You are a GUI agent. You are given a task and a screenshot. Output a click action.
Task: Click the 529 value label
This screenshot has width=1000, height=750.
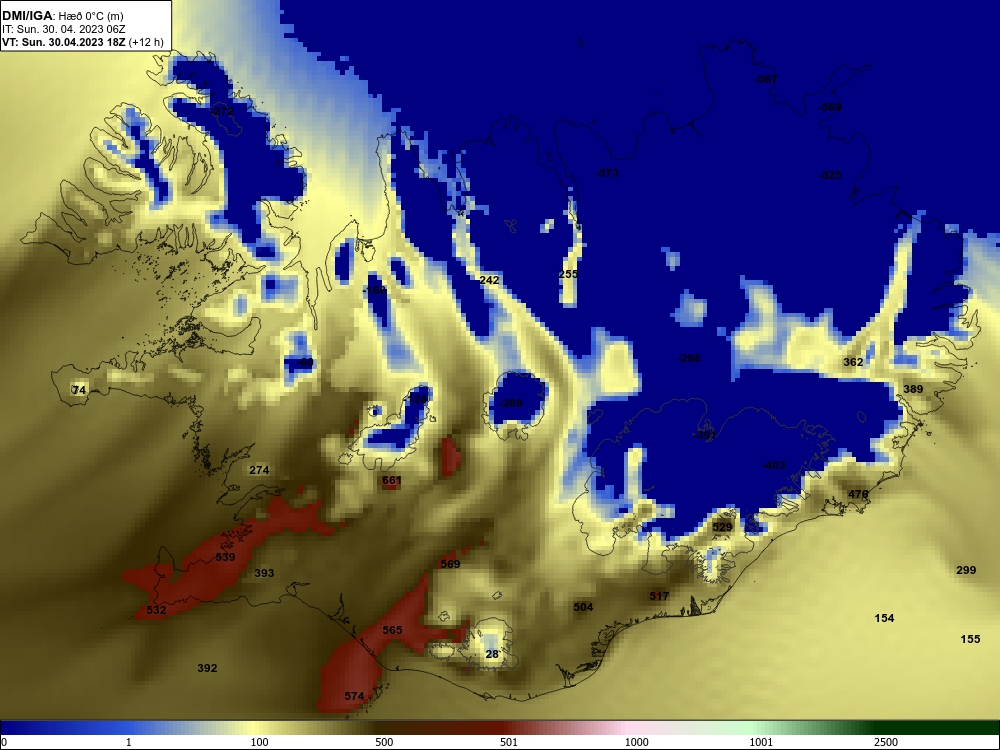[722, 527]
